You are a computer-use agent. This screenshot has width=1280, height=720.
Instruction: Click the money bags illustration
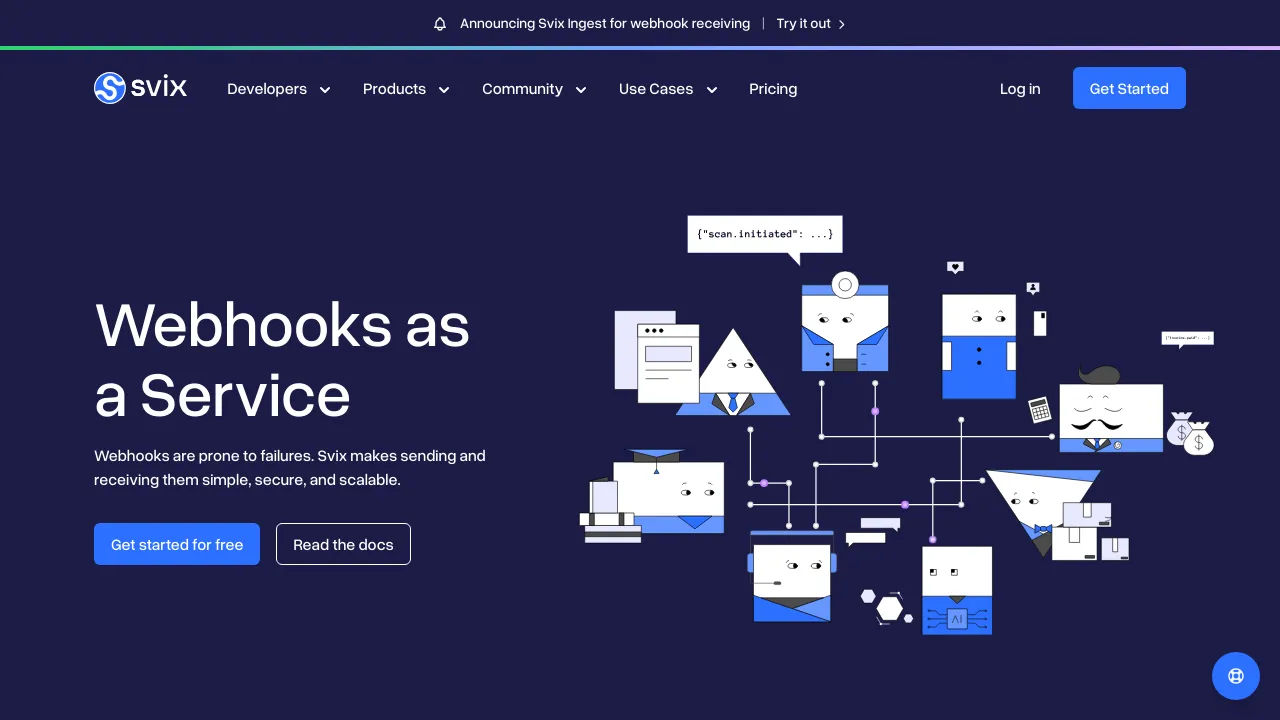pyautogui.click(x=1190, y=433)
